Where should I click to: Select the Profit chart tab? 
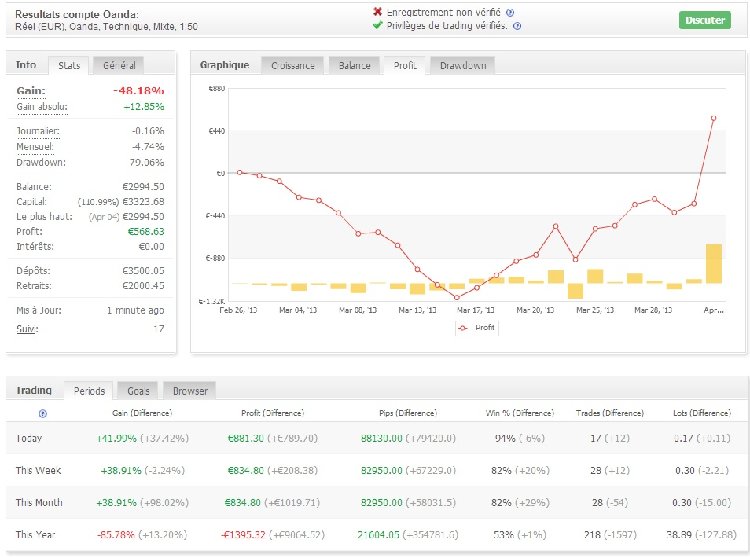pos(405,65)
